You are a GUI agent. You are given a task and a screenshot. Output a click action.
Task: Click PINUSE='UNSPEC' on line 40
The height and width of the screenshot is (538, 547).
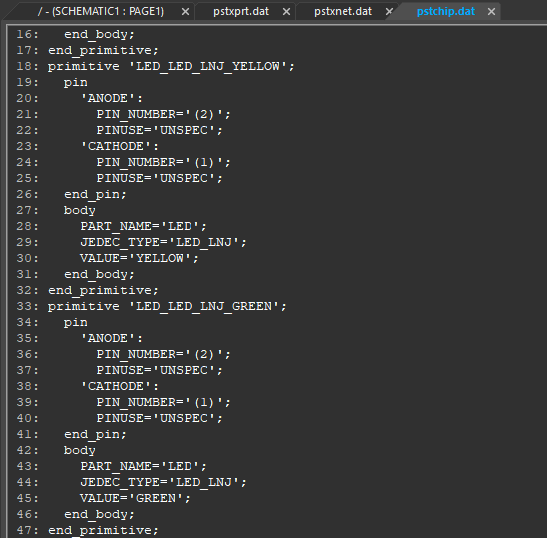tap(159, 418)
